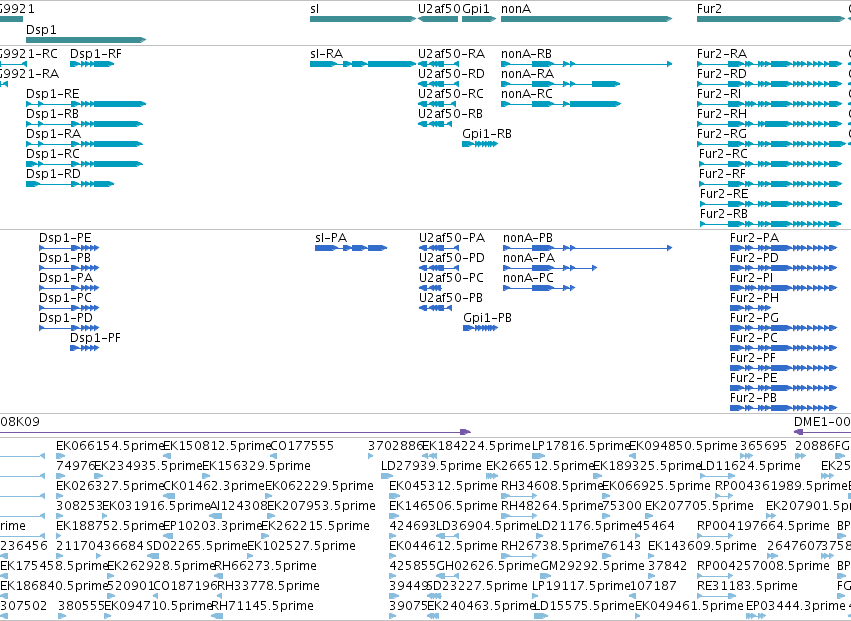The width and height of the screenshot is (851, 621).
Task: Select the Dsp1 gene feature
Action: point(86,40)
